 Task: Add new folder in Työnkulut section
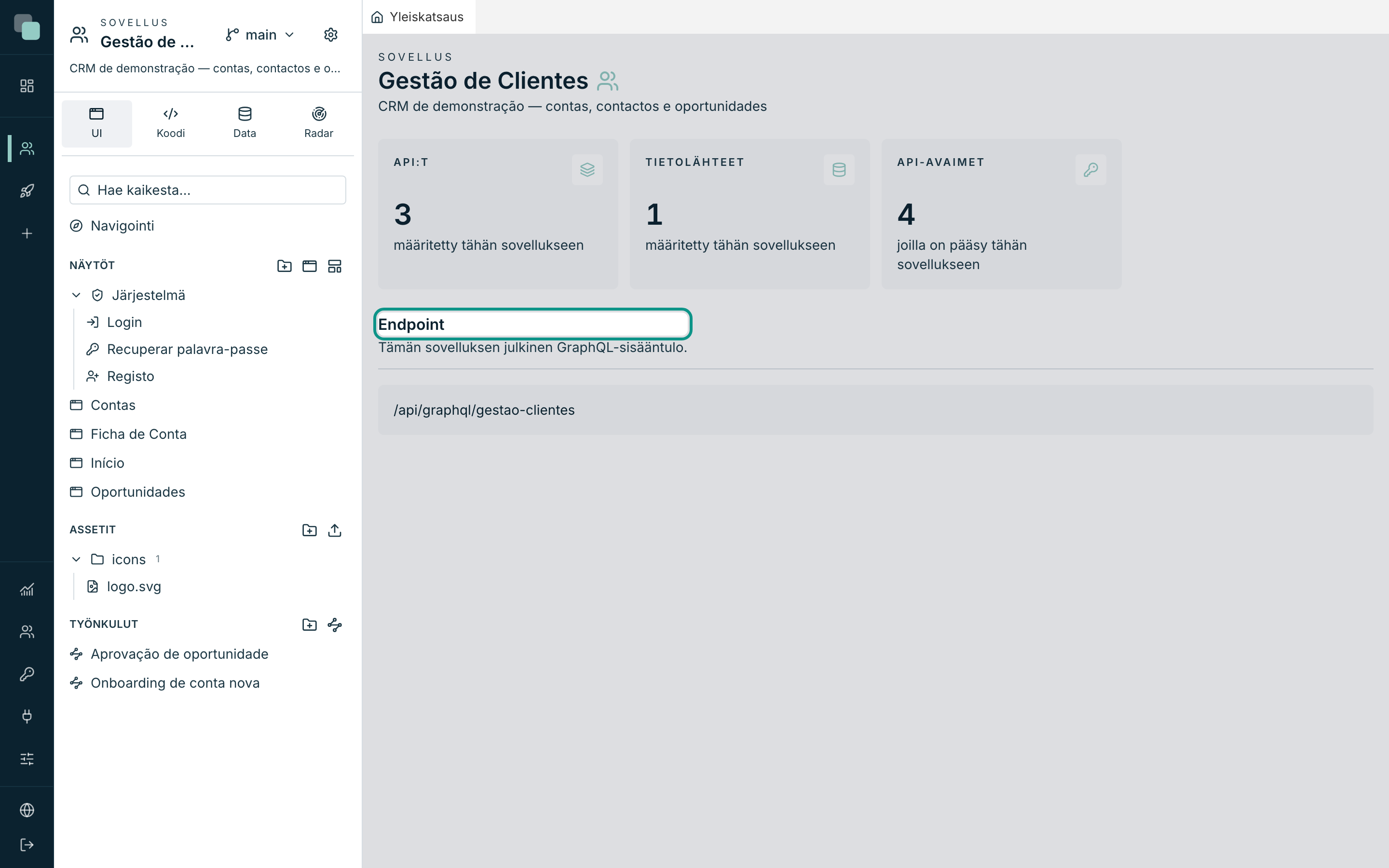click(310, 624)
